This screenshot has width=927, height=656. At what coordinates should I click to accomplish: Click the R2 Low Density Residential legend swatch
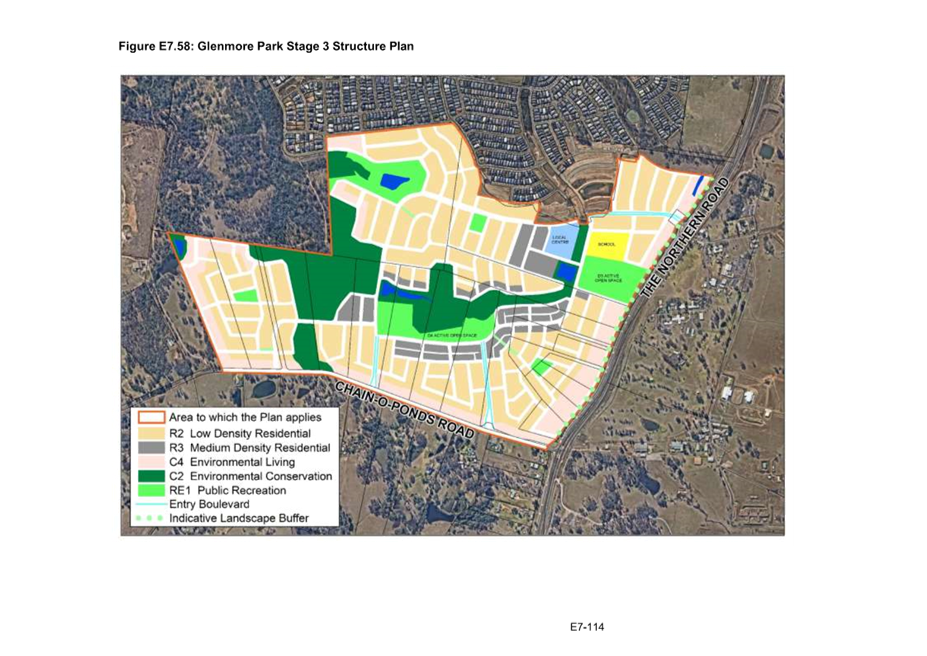(151, 434)
